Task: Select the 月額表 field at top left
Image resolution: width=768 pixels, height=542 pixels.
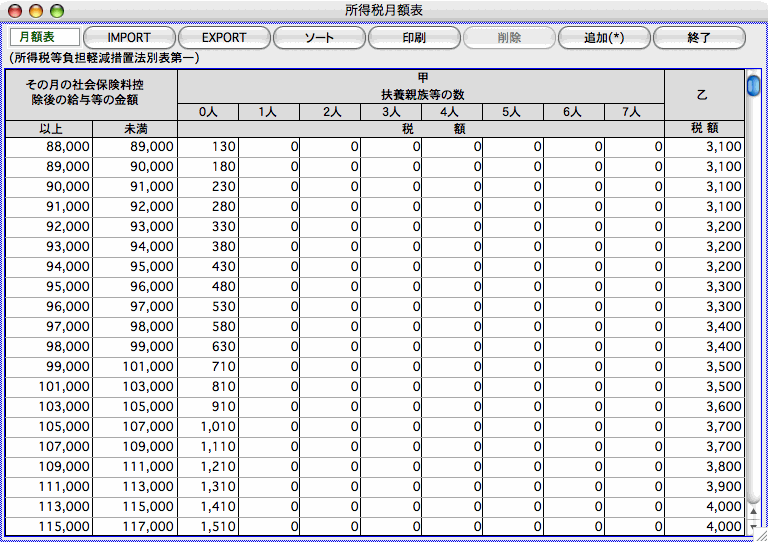Action: click(x=44, y=37)
